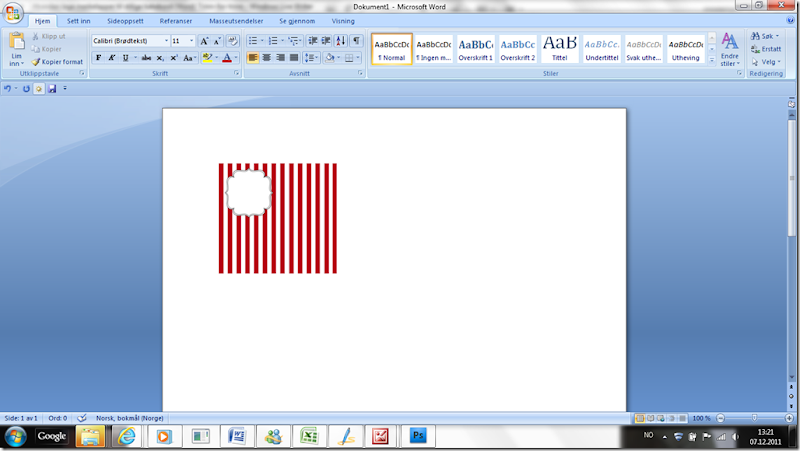This screenshot has height=451, width=800.
Task: Click the bulleted list icon
Action: [253, 41]
